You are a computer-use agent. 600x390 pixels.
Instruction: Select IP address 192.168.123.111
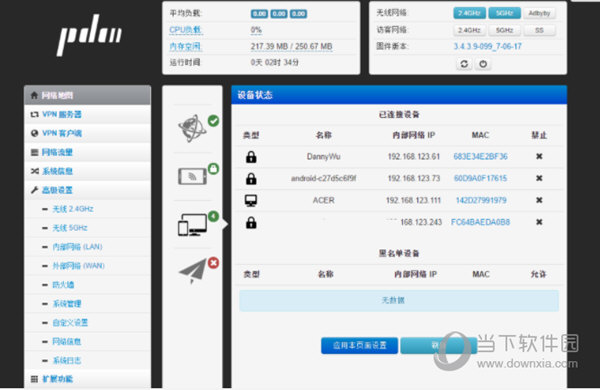(x=413, y=200)
